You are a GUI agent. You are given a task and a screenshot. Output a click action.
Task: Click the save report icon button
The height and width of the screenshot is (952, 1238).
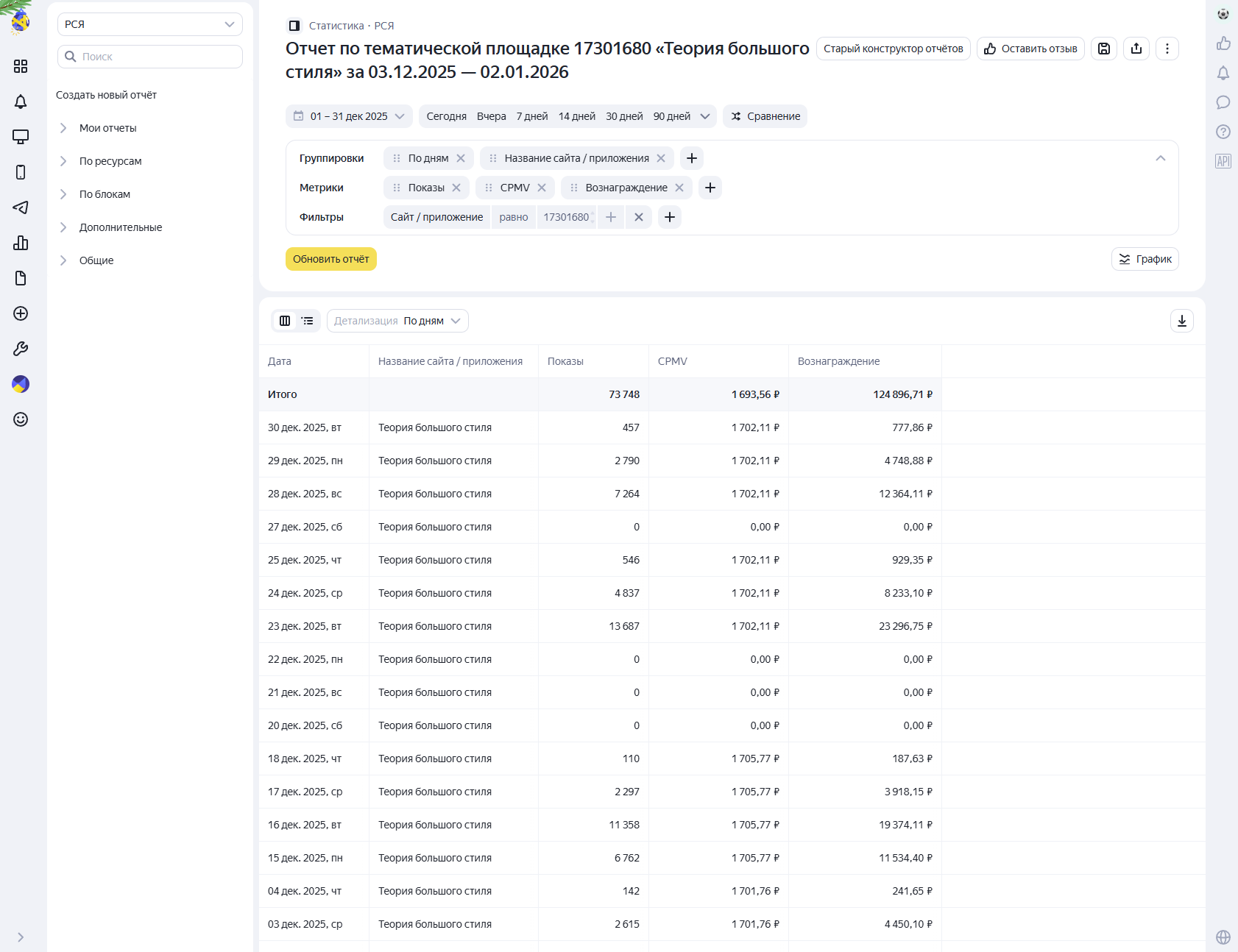1104,49
